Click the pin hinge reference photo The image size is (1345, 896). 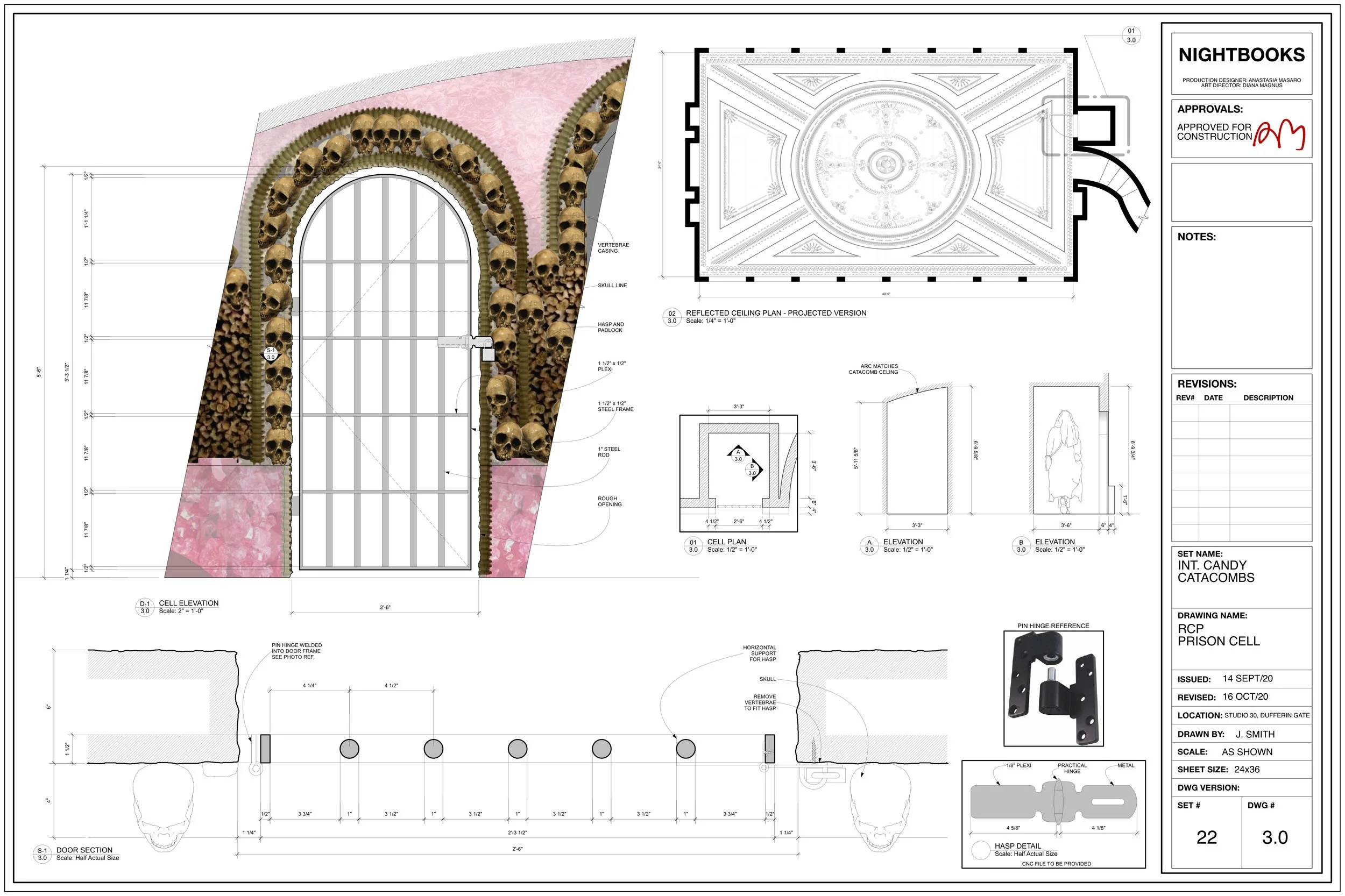[1053, 688]
